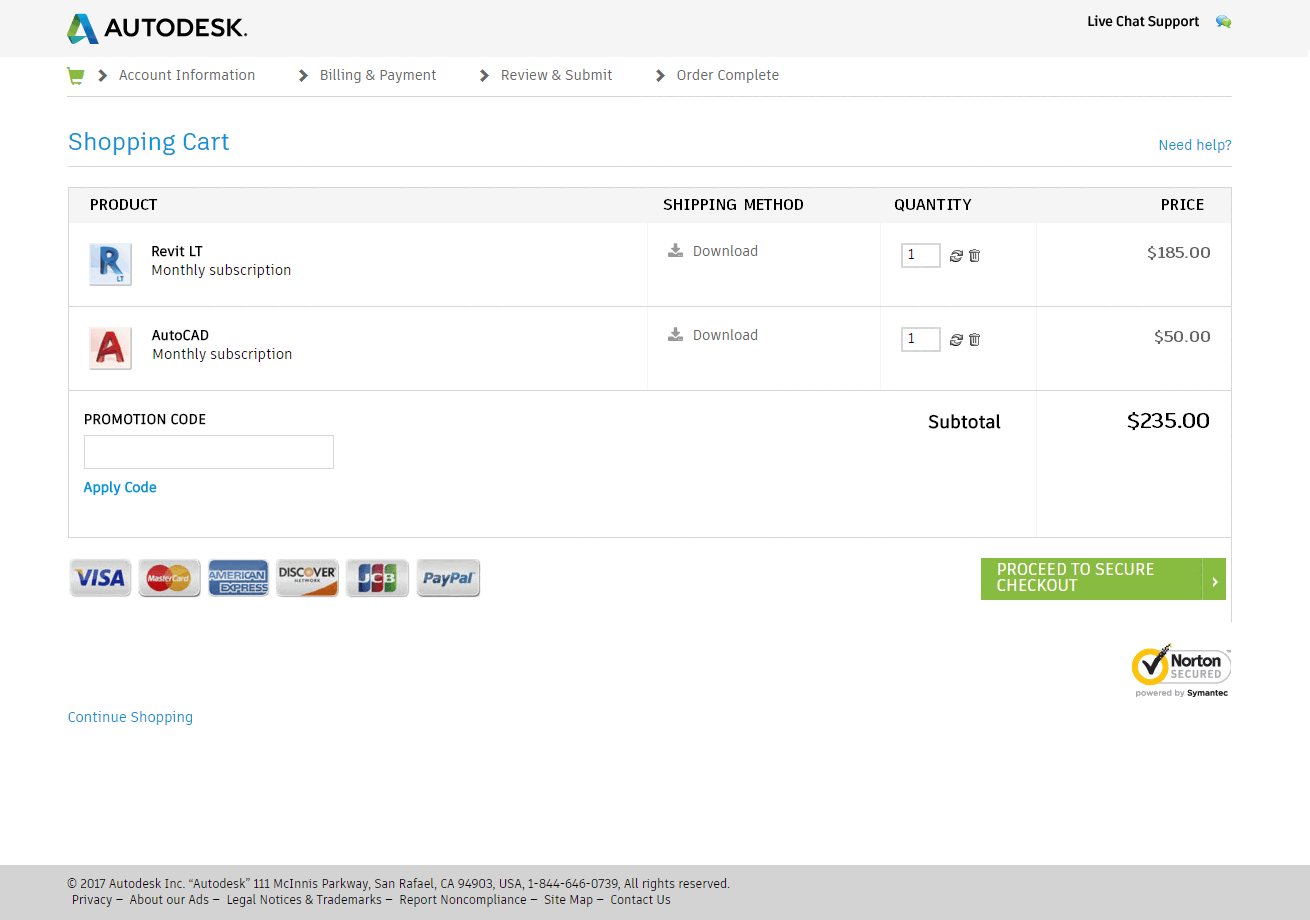Open About our Ads footer link
Screen dimensions: 1310x920
pyautogui.click(x=169, y=900)
